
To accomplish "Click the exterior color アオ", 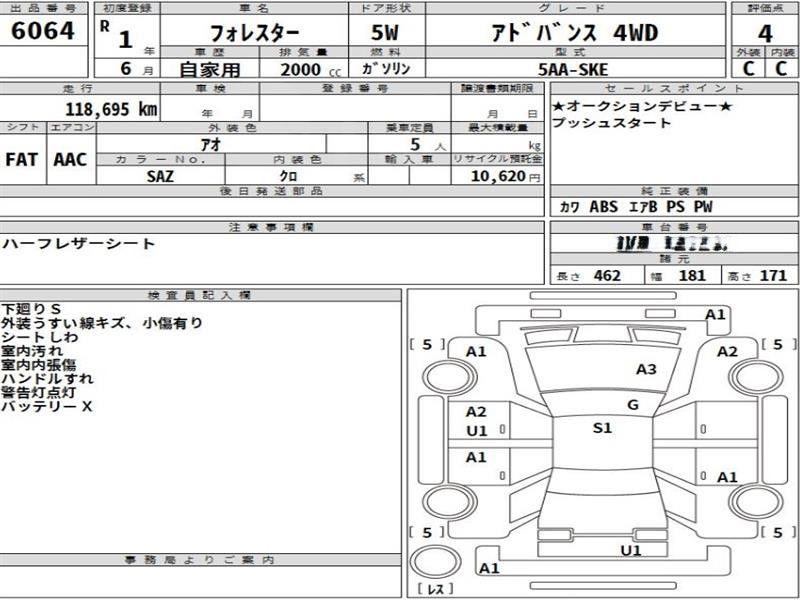I will [x=211, y=144].
